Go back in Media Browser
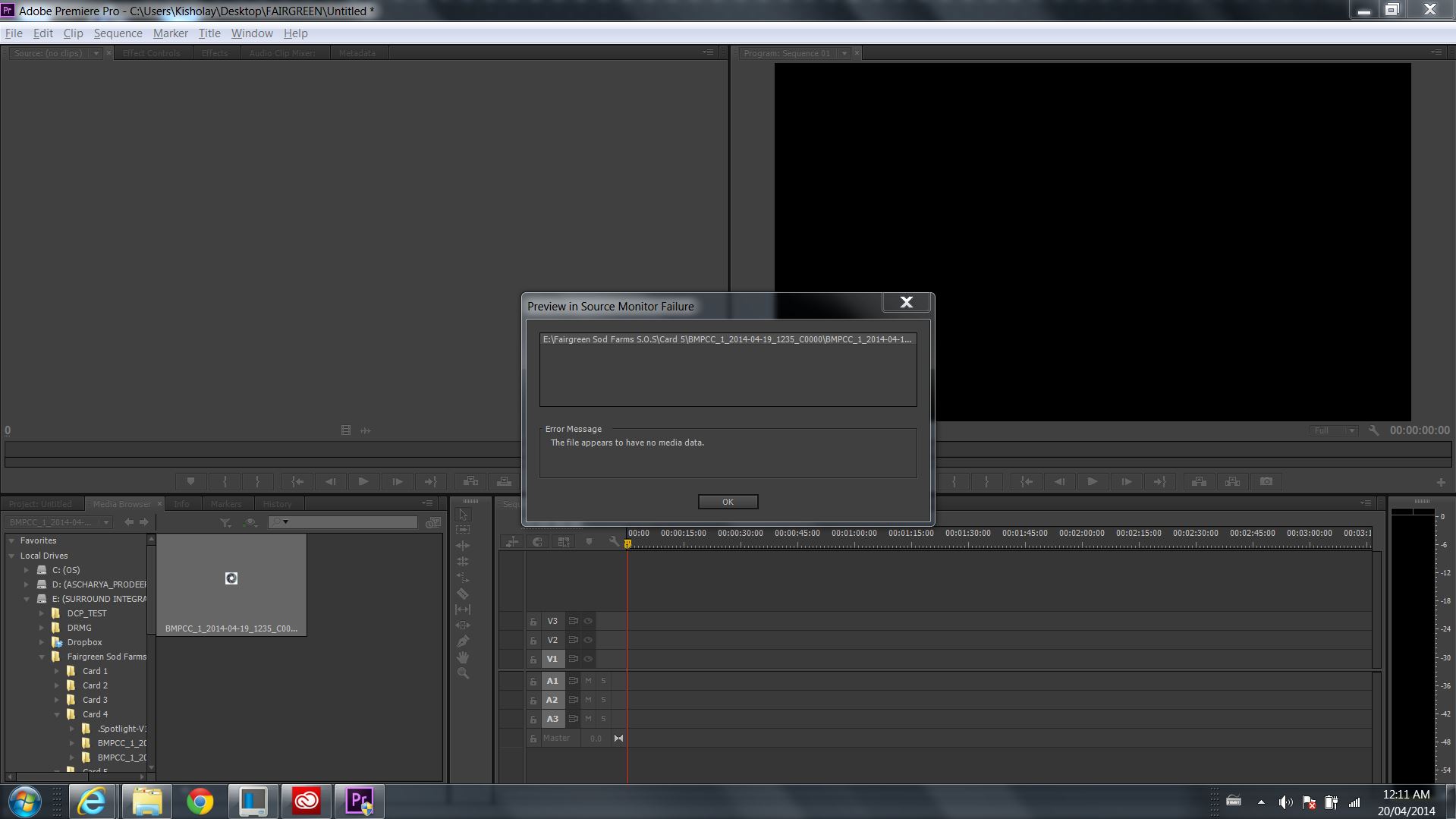Screen dimensions: 1456x819 (x=129, y=522)
